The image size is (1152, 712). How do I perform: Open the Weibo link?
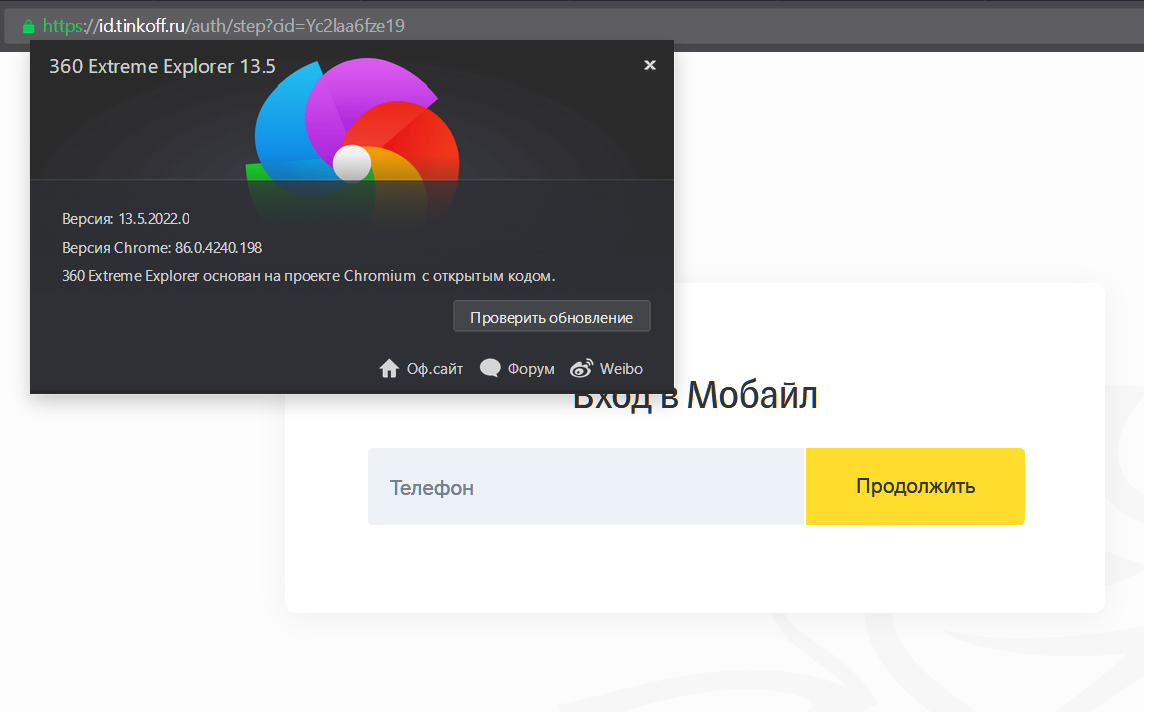click(x=621, y=369)
